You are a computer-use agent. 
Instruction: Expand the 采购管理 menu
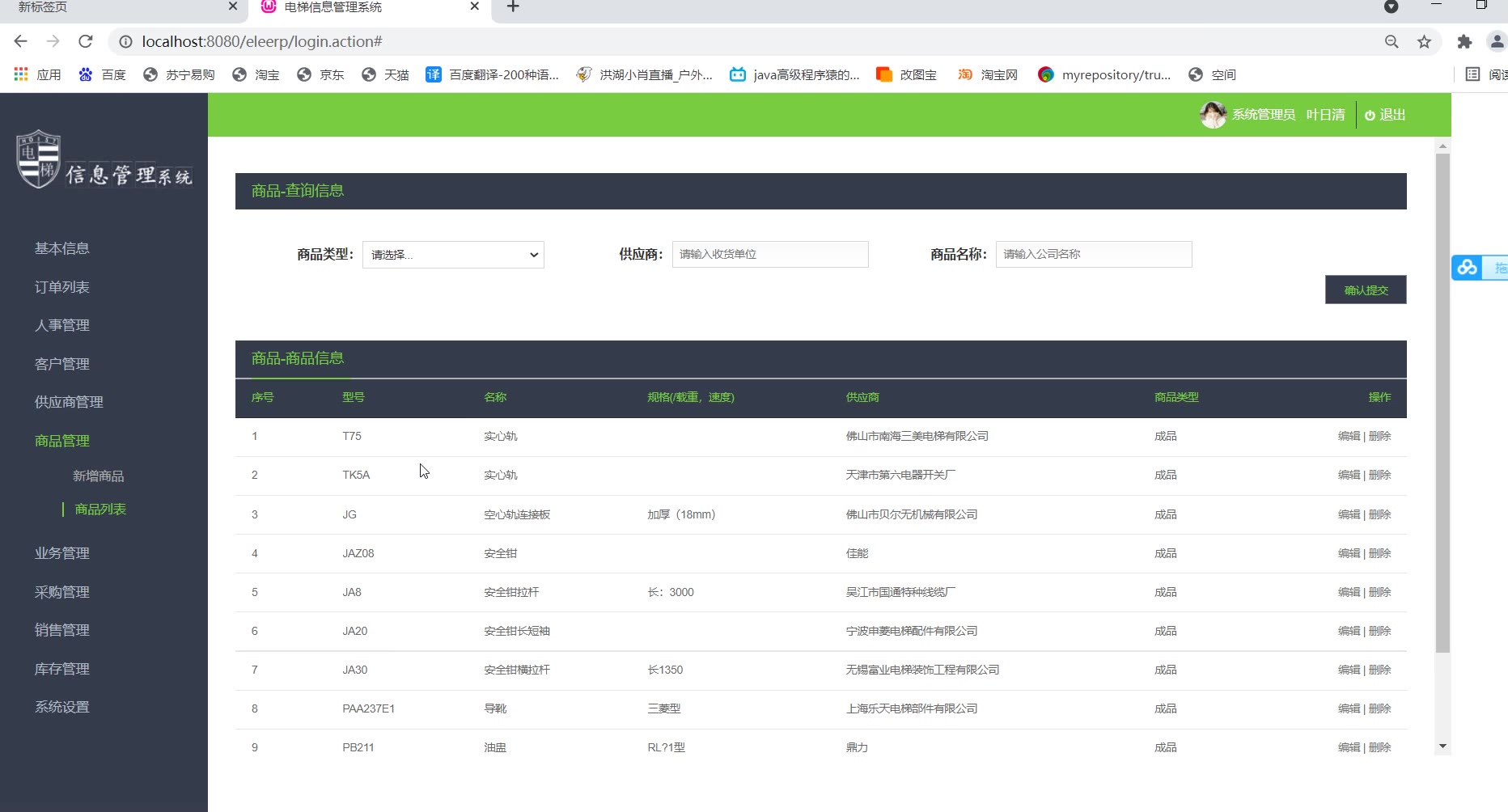coord(62,592)
